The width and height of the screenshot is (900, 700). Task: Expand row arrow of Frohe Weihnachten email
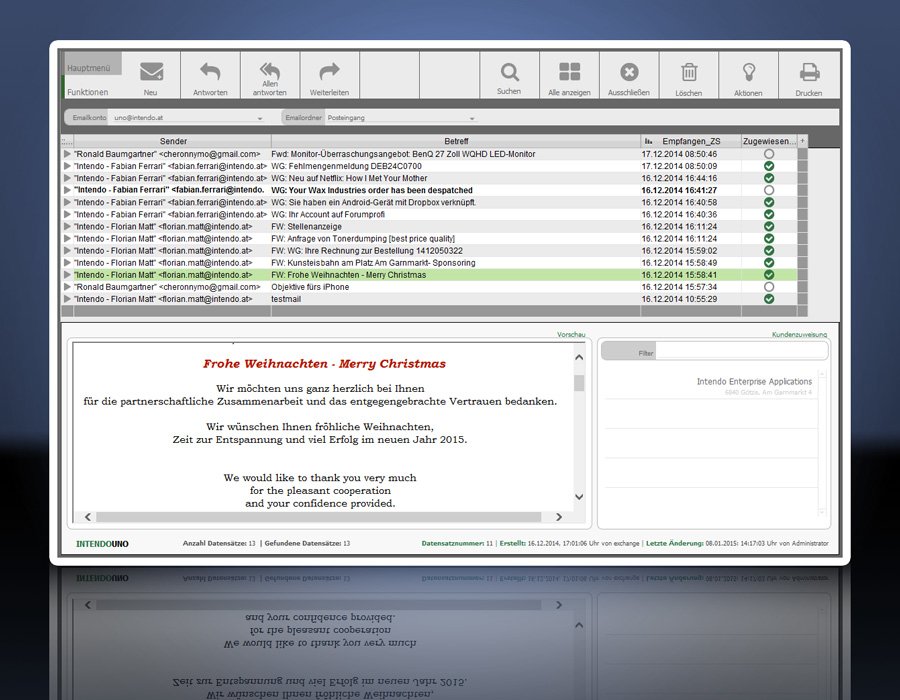click(67, 274)
